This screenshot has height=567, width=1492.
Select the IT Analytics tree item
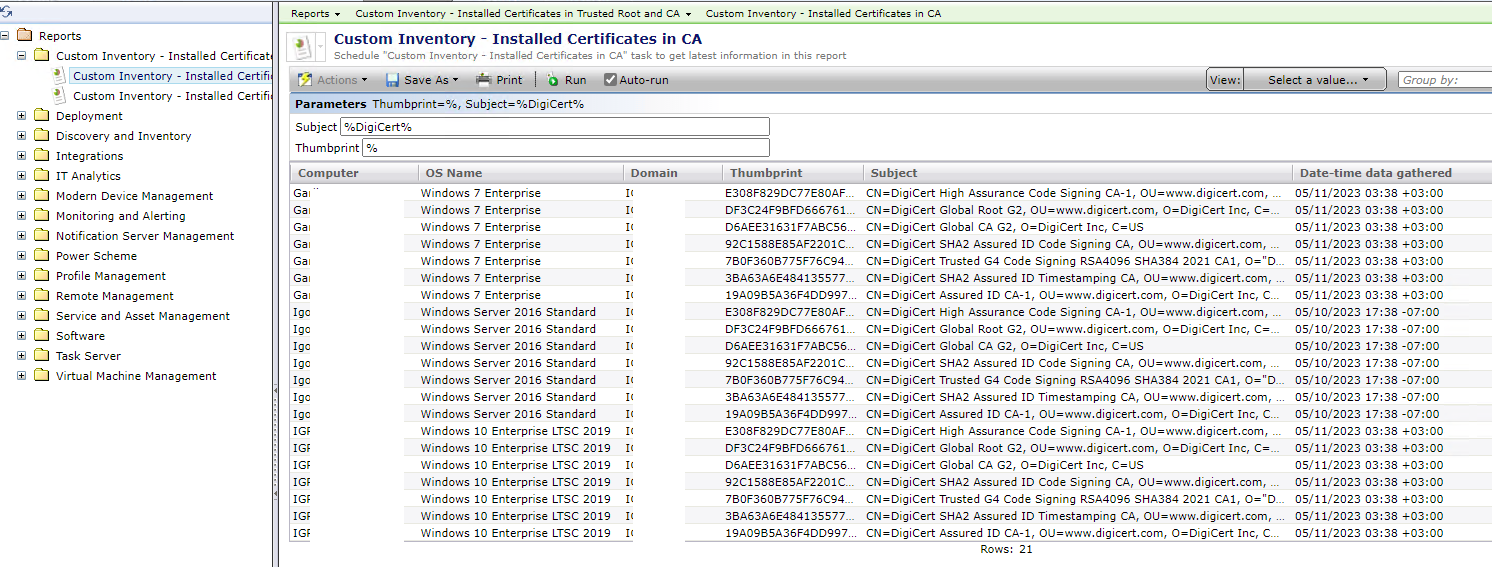click(x=88, y=176)
